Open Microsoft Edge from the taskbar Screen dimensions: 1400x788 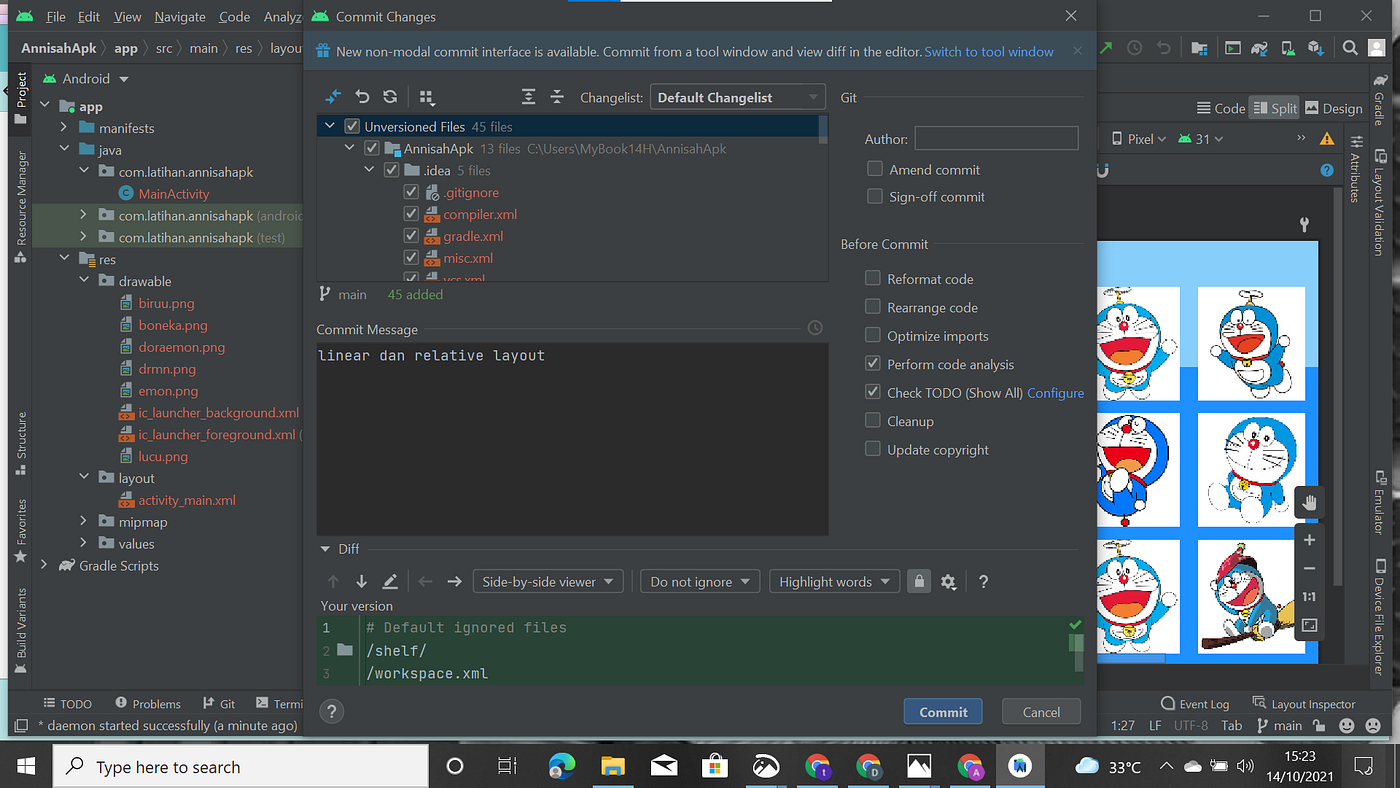(562, 766)
